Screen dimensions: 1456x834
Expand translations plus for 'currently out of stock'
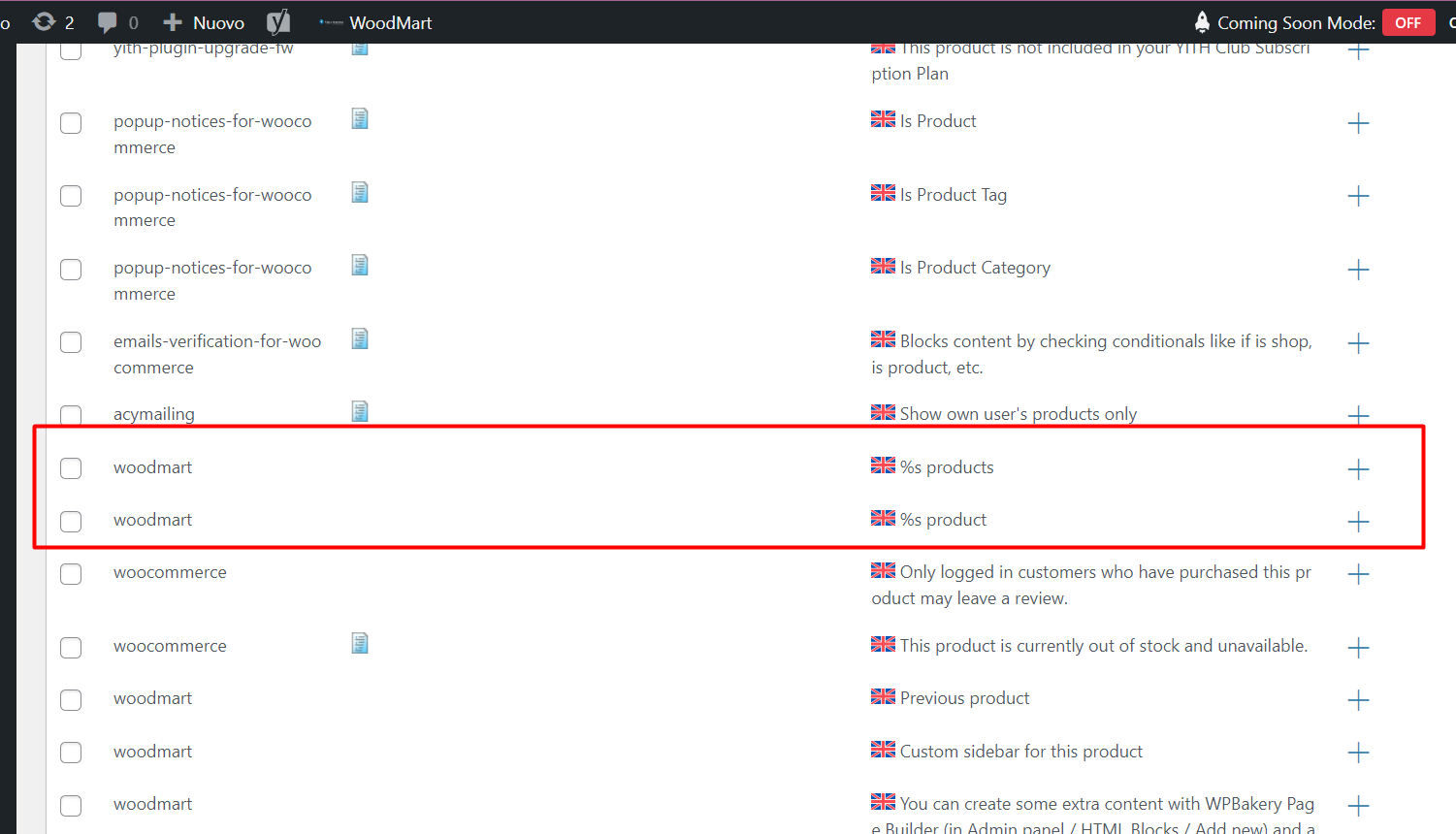[x=1358, y=648]
